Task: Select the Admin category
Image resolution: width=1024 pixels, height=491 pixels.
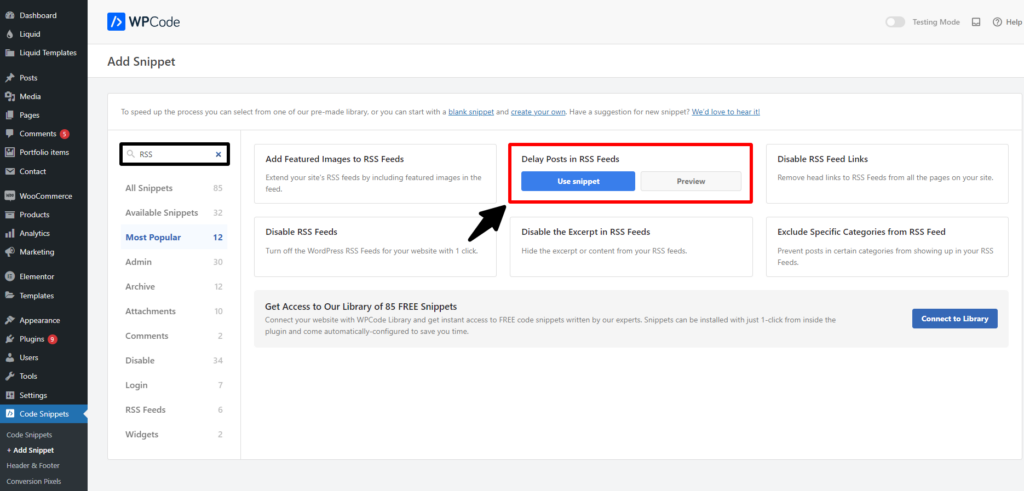Action: (x=174, y=262)
